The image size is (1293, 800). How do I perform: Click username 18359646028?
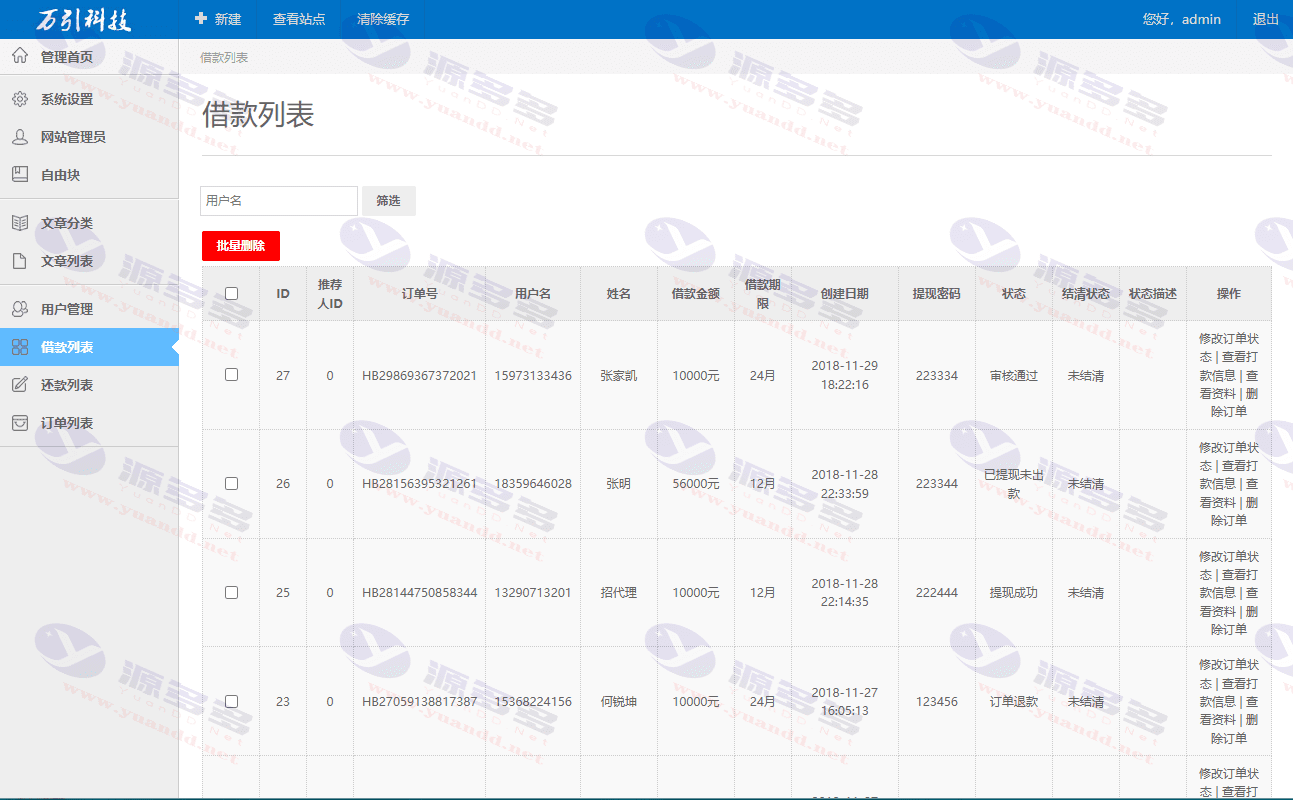click(x=533, y=484)
